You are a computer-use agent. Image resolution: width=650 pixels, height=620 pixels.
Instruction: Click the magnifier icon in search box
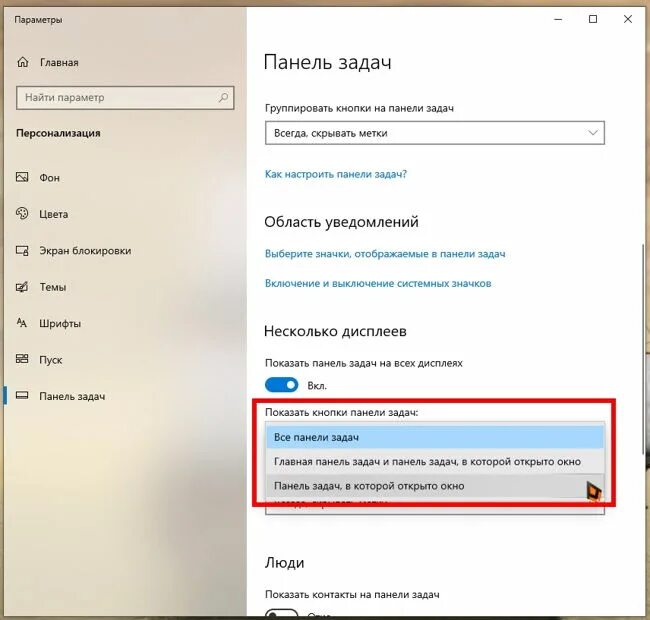(223, 98)
